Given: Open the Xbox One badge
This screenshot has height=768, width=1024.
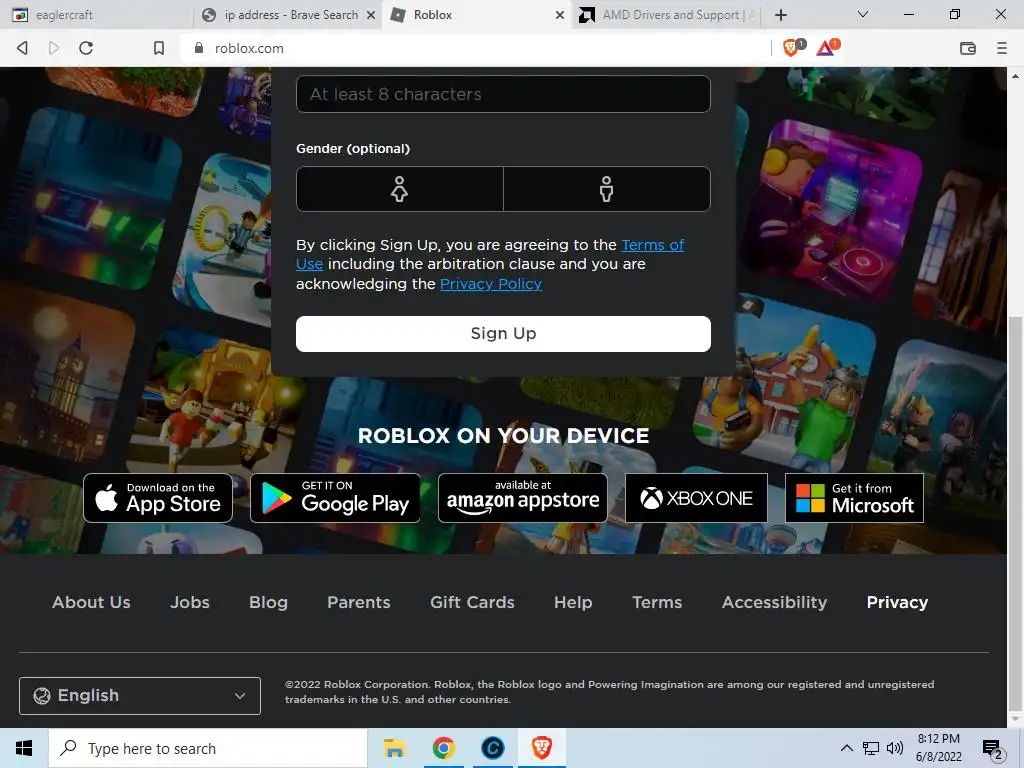Looking at the screenshot, I should tap(696, 498).
